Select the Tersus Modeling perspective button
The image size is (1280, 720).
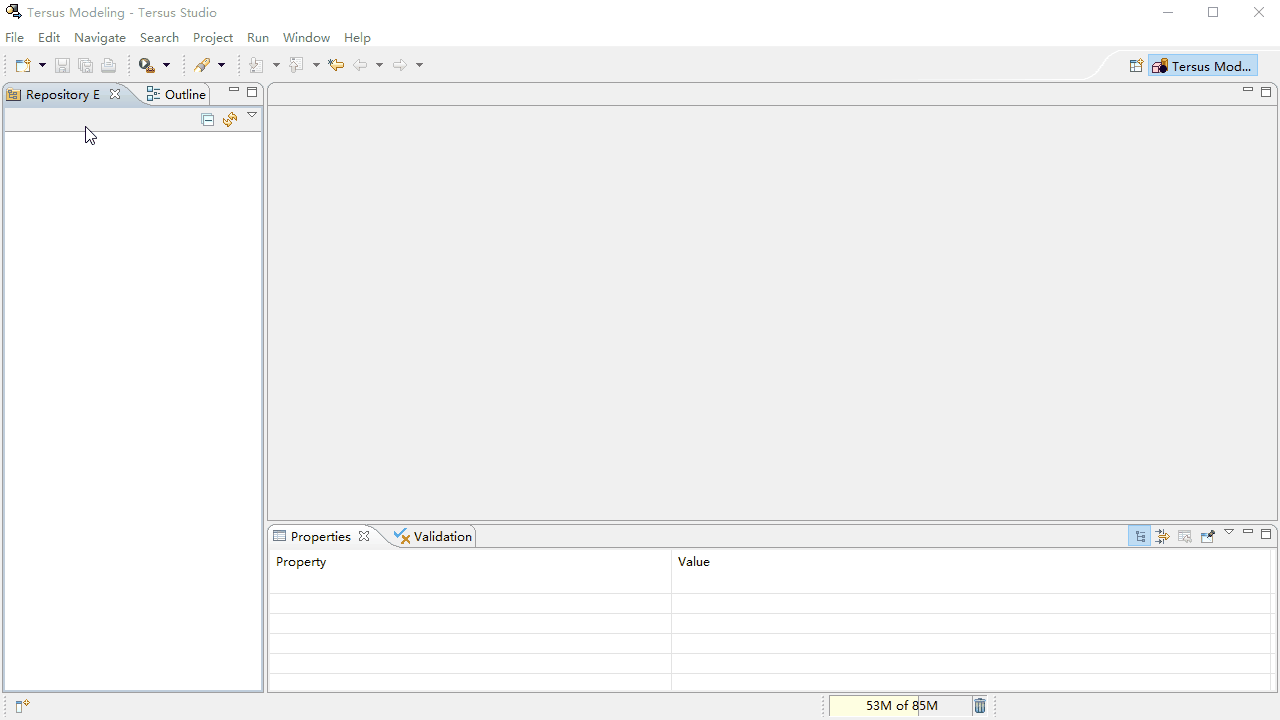(1202, 66)
